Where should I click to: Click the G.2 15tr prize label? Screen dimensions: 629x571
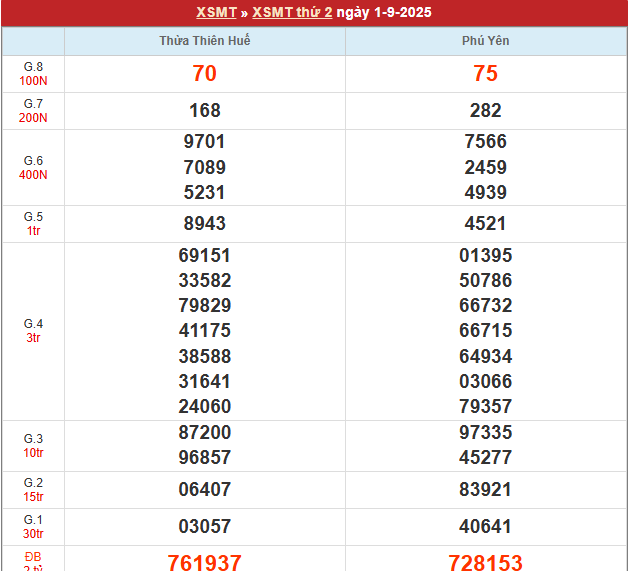(33, 490)
